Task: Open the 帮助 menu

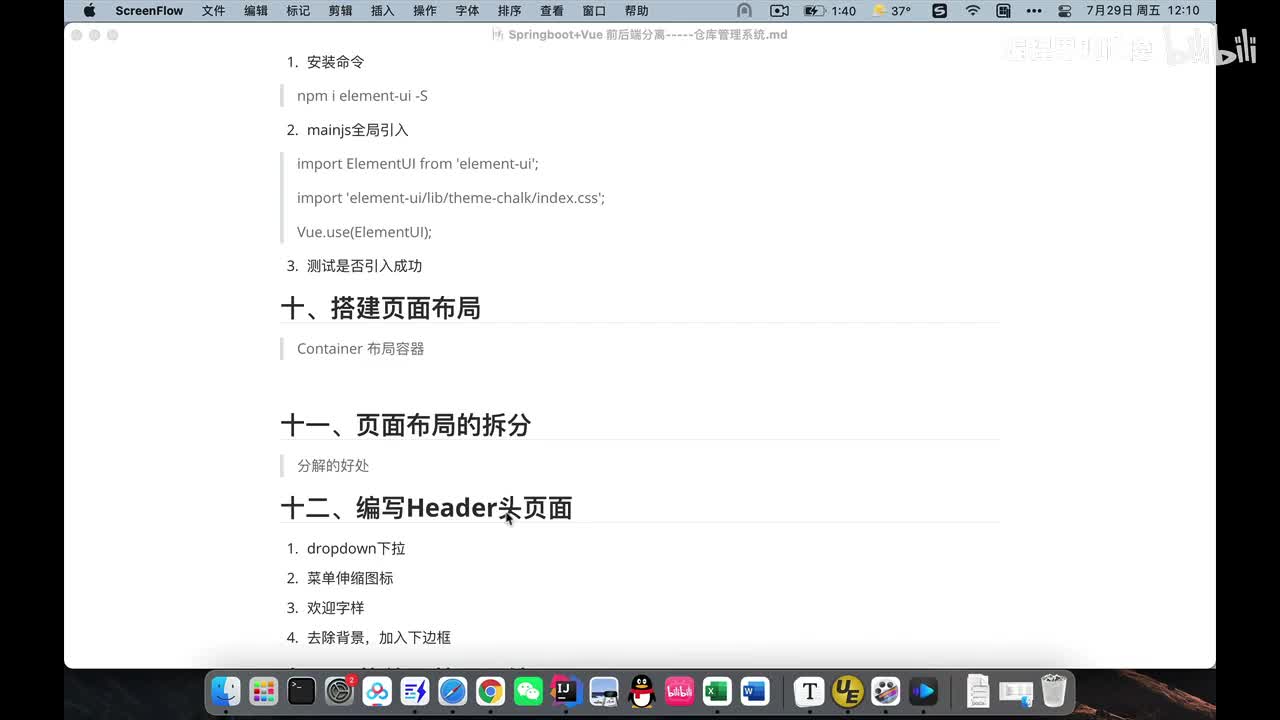Action: tap(636, 11)
